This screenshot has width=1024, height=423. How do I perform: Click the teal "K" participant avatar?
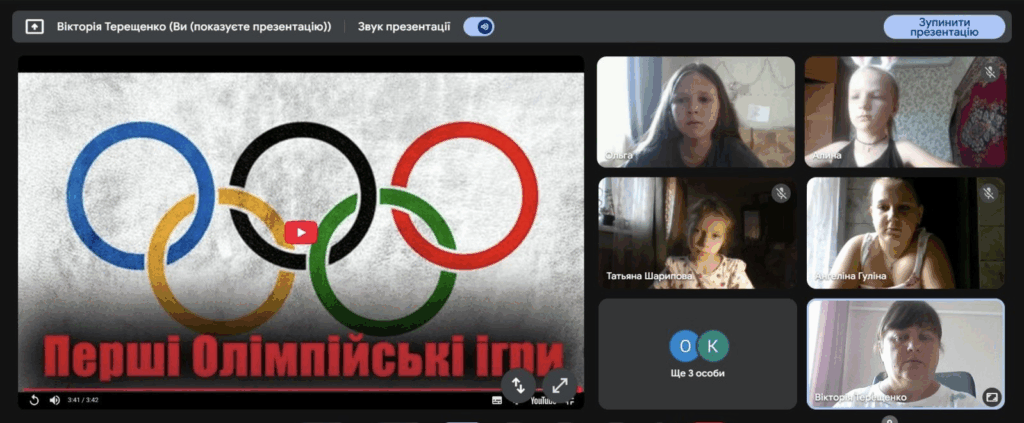[712, 347]
